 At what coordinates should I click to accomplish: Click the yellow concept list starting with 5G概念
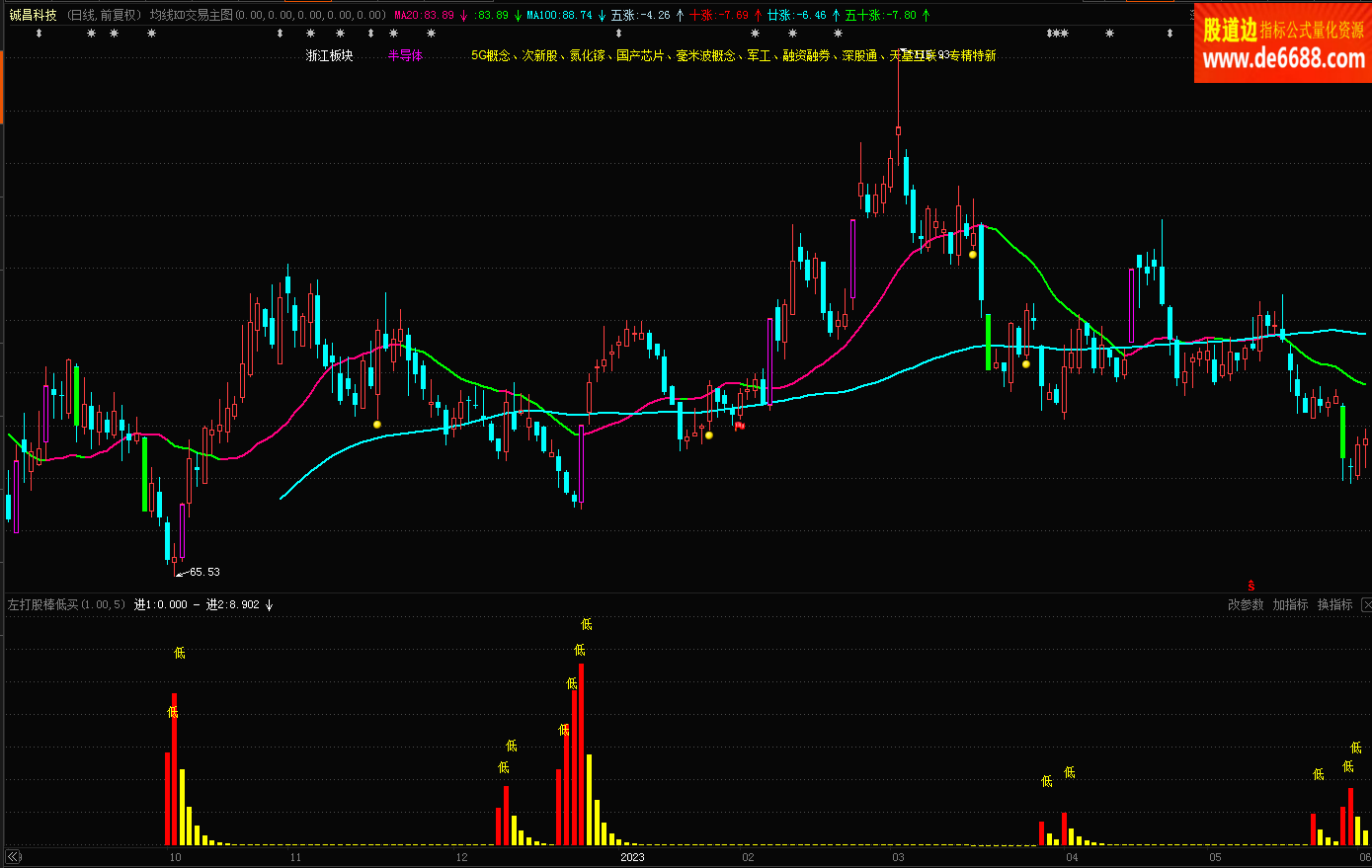(733, 55)
